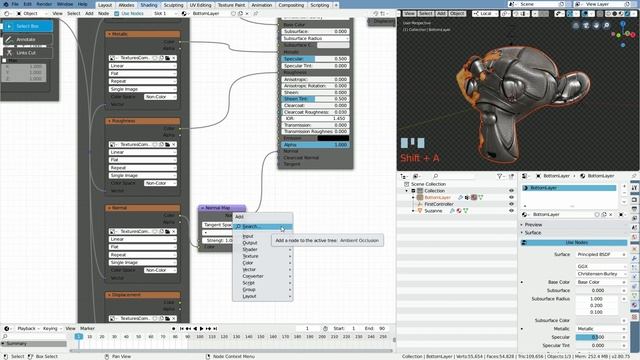The width and height of the screenshot is (640, 360).
Task: Open the Render properties tab icon
Action: (x=634, y=200)
